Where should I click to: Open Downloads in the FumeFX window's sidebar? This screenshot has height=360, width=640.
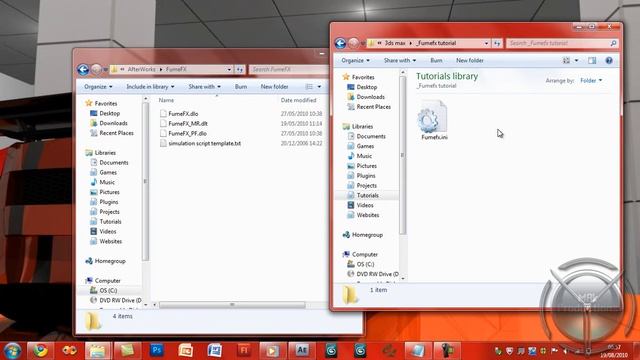pos(109,123)
